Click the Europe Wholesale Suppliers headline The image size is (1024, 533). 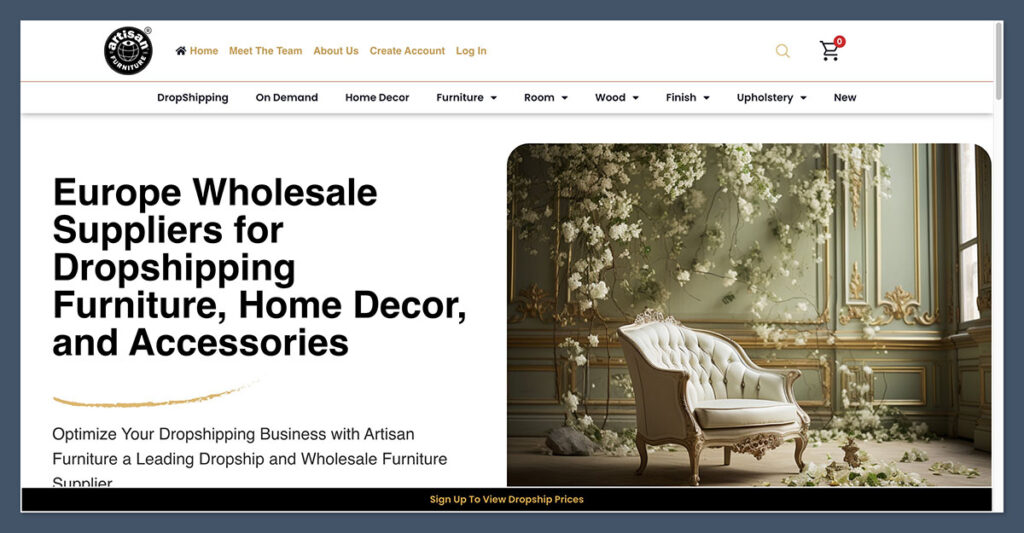point(259,268)
